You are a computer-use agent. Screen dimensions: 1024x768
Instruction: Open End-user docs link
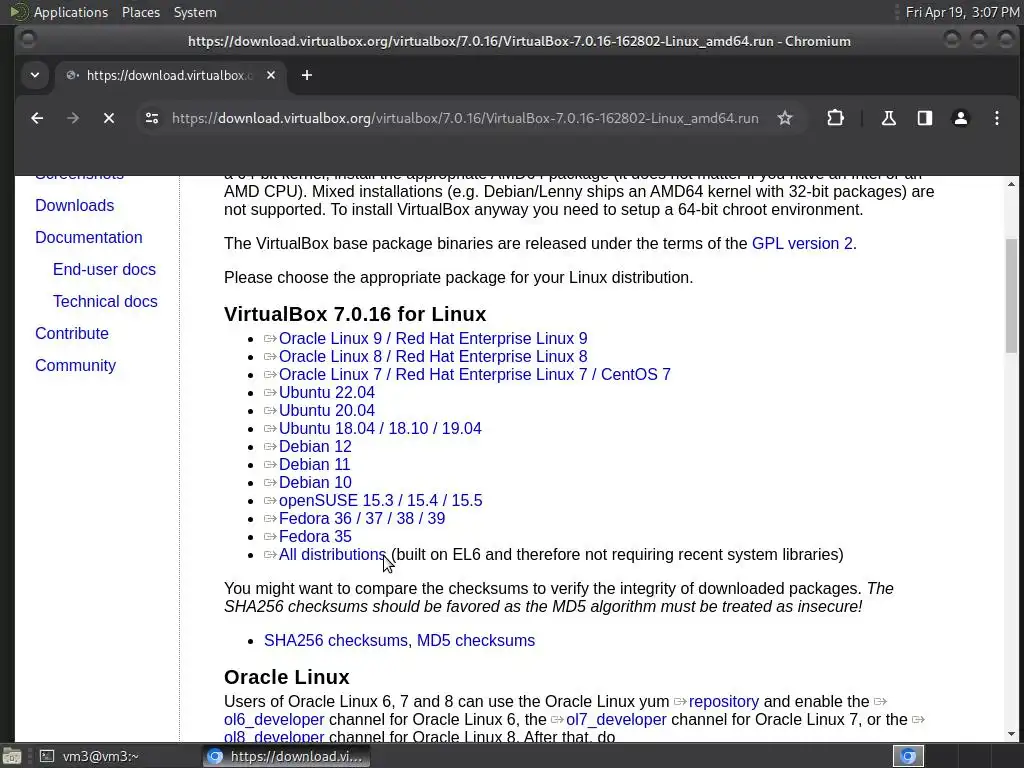tap(104, 270)
